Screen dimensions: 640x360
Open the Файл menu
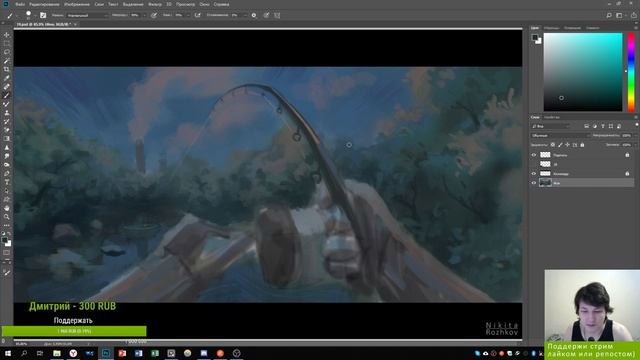point(20,4)
